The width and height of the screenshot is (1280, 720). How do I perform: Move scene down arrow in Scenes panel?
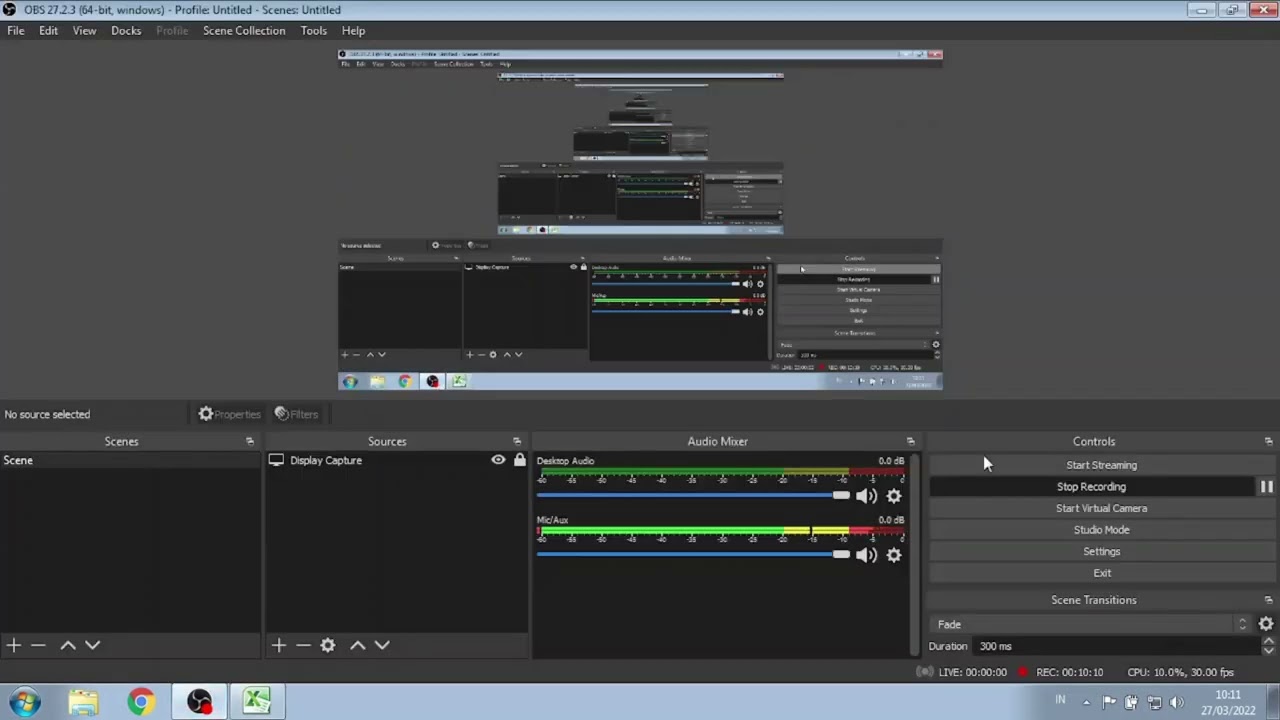(92, 645)
